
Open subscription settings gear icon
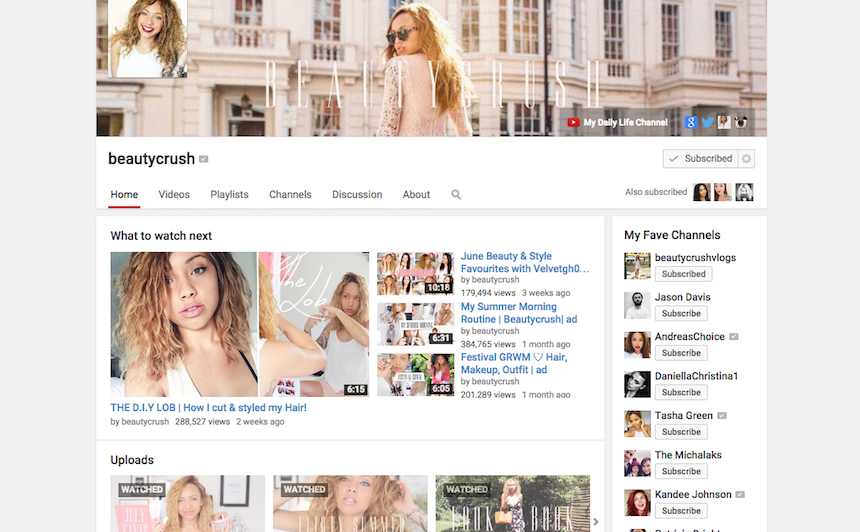(746, 159)
